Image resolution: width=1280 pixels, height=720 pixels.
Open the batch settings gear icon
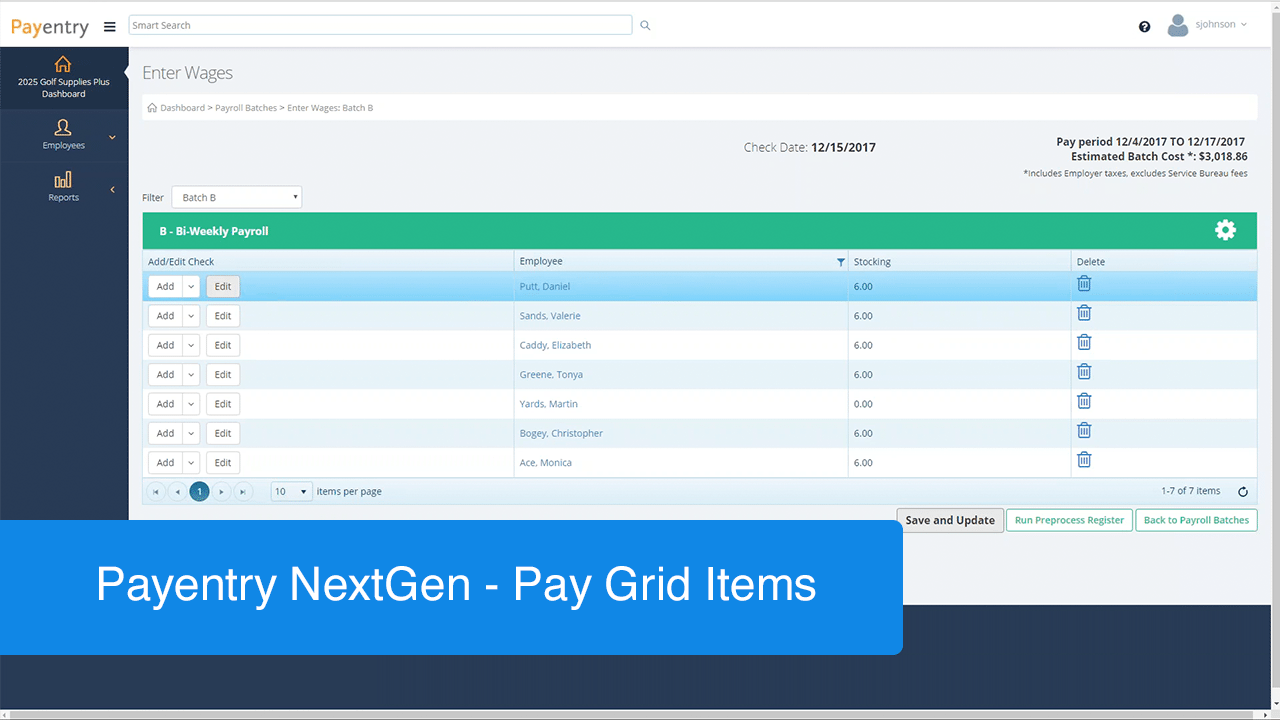[x=1225, y=230]
